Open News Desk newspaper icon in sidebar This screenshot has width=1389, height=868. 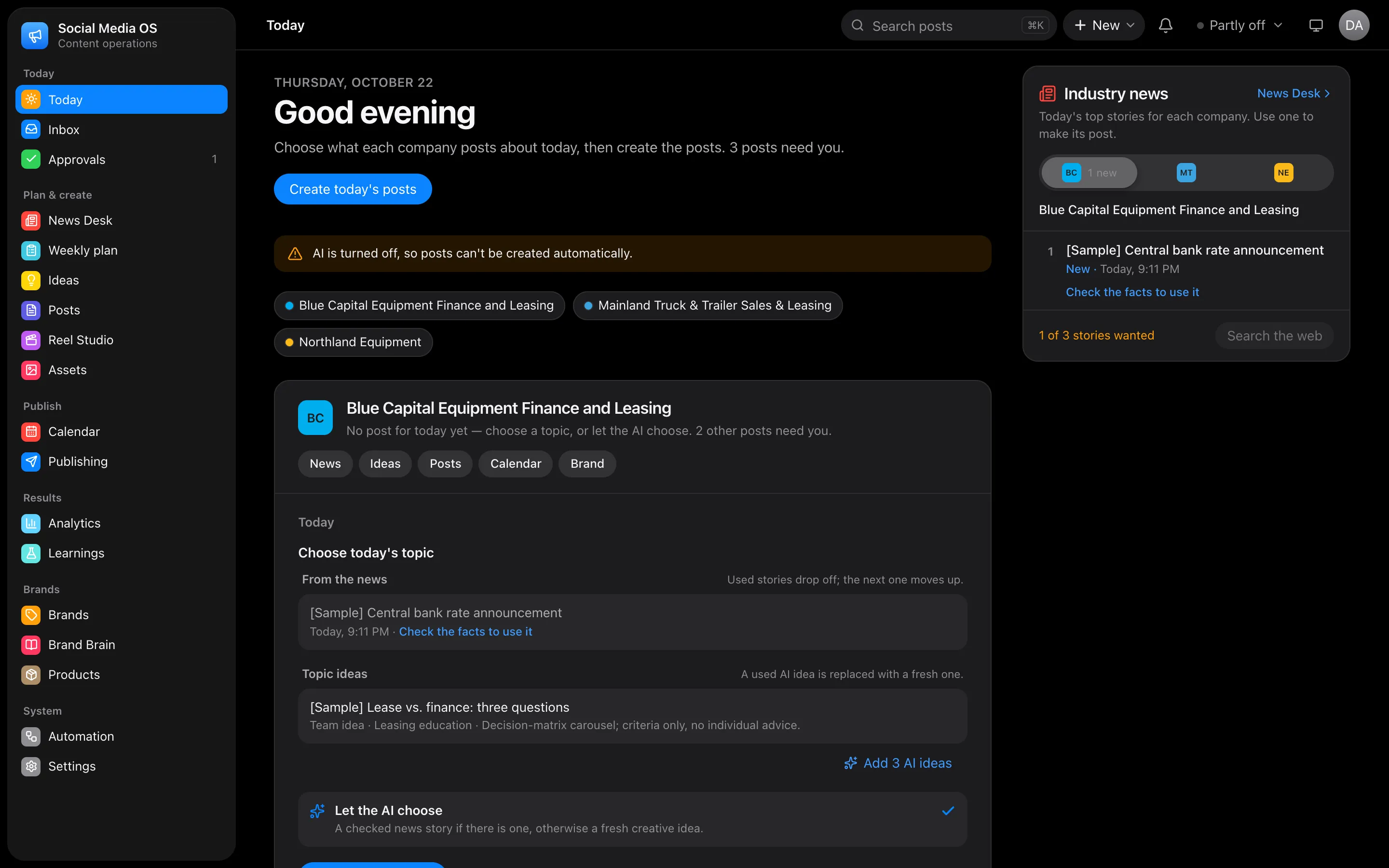point(31,220)
